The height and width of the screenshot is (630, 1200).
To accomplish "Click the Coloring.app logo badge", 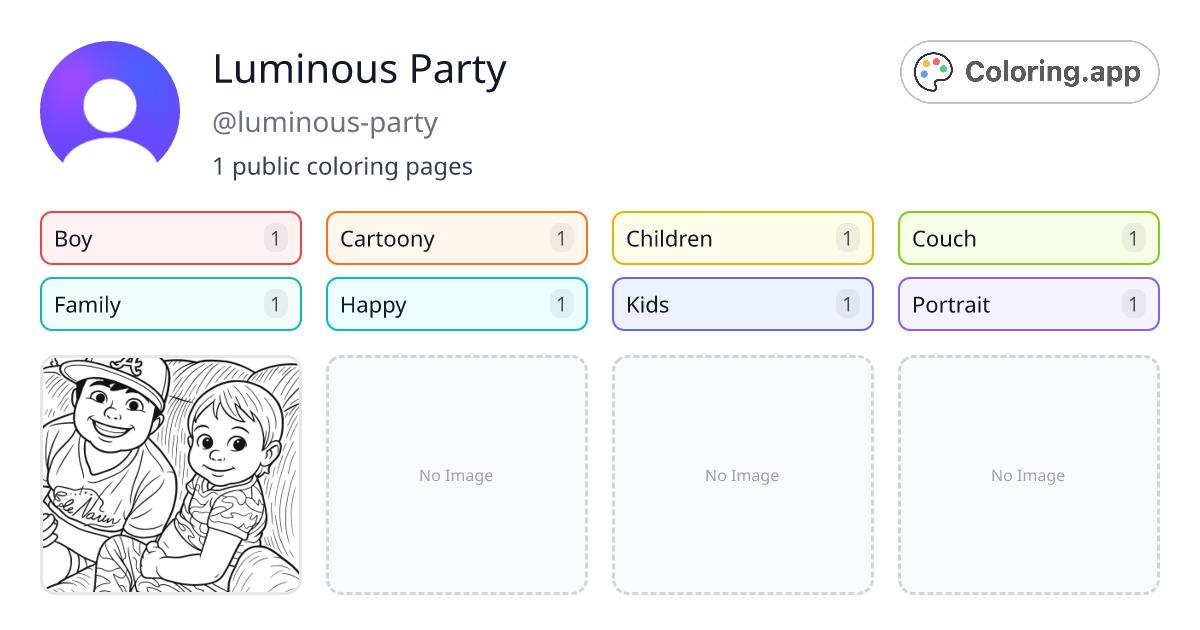I will [1029, 71].
